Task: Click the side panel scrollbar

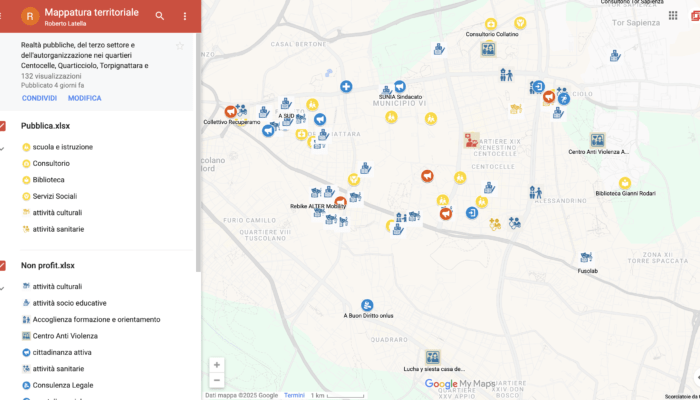Action: 198,152
